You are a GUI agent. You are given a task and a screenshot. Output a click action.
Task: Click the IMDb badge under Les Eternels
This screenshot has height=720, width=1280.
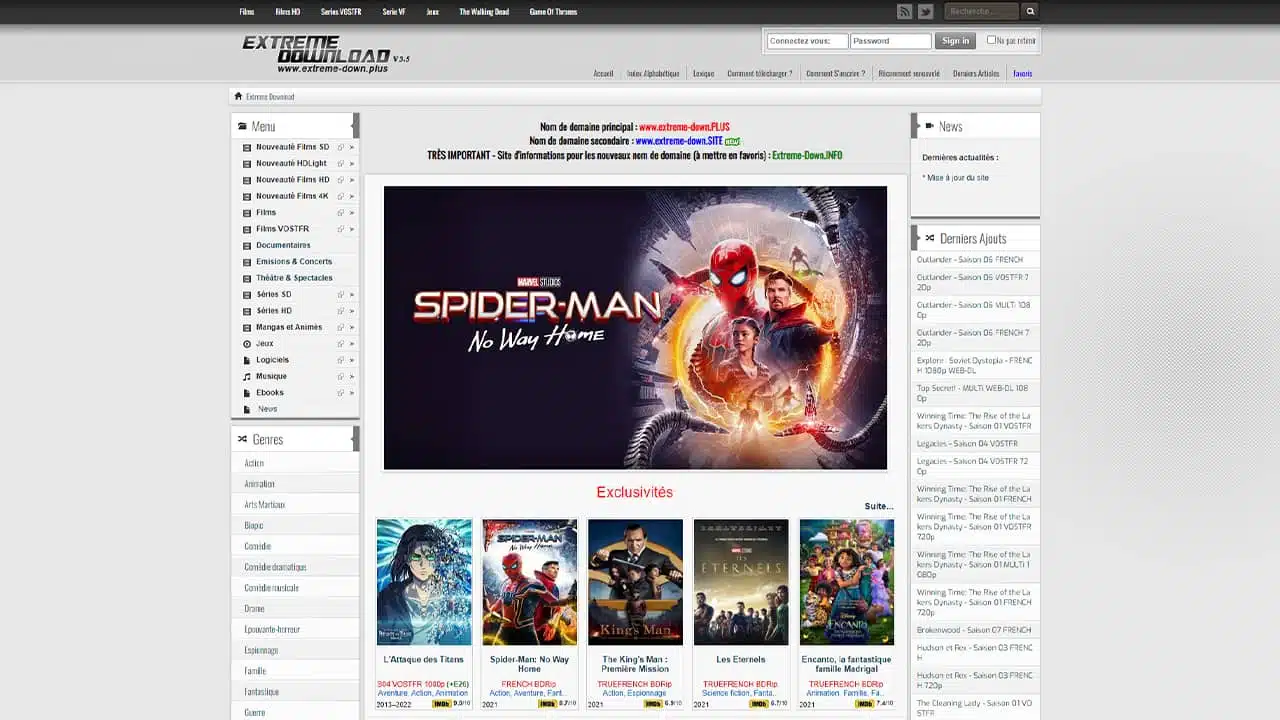tap(757, 704)
